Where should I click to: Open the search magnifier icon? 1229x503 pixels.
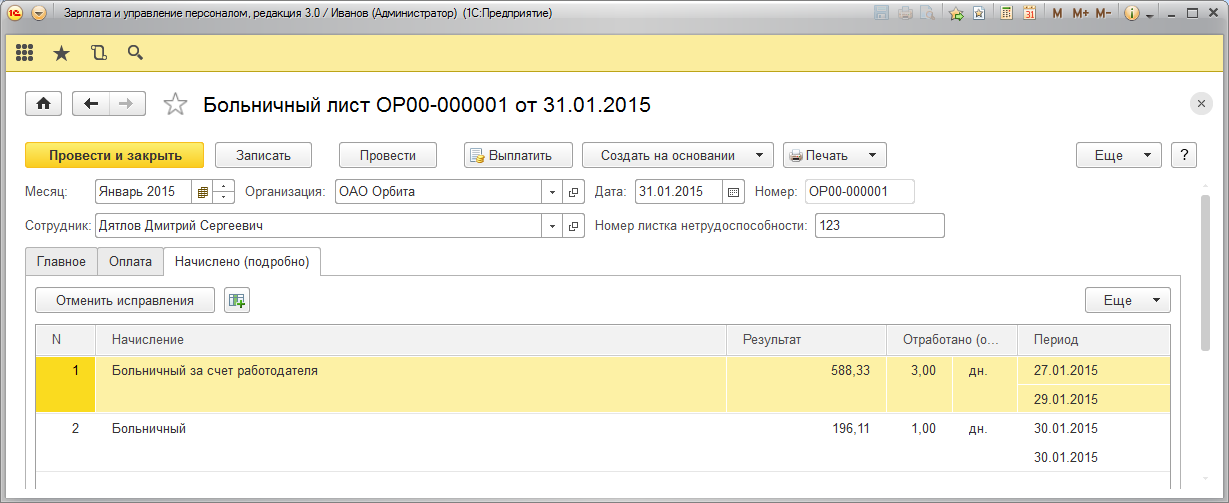[x=135, y=53]
